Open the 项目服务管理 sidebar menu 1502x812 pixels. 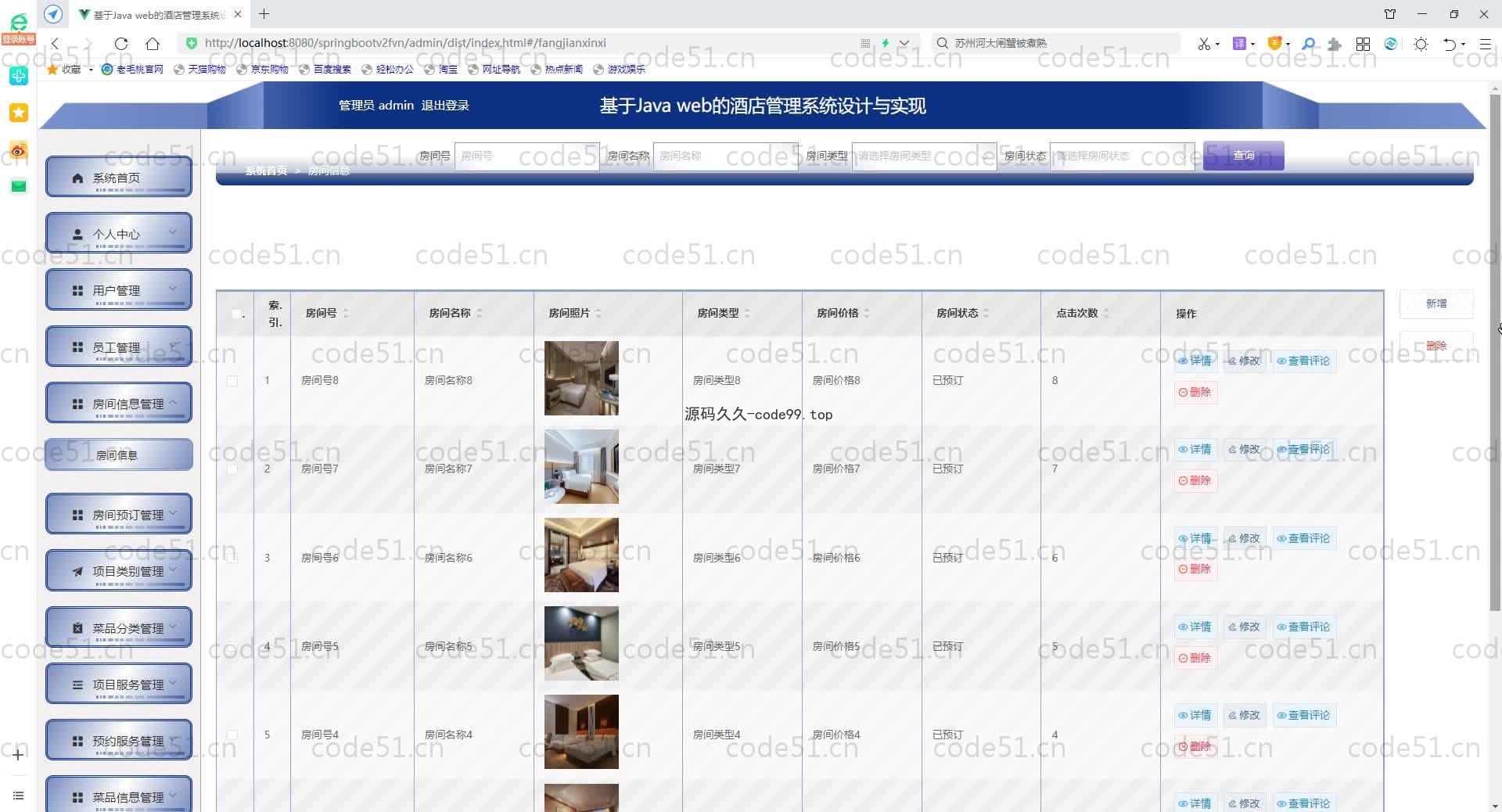[119, 684]
